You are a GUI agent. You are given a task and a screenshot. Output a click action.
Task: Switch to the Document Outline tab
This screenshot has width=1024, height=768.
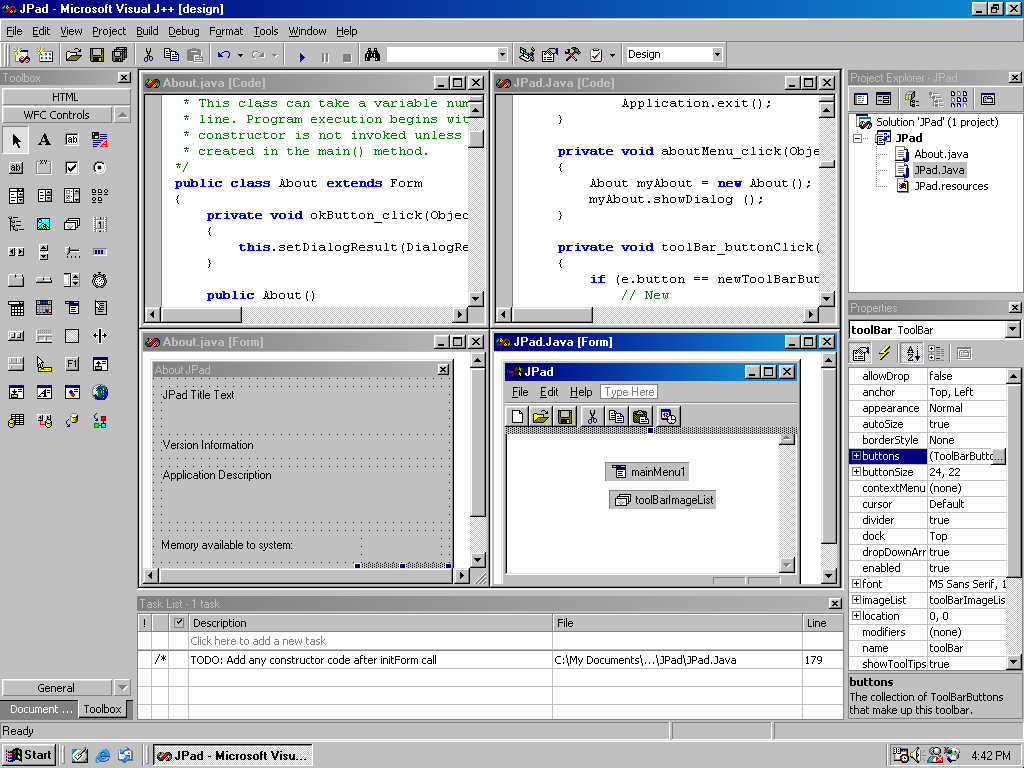click(40, 709)
